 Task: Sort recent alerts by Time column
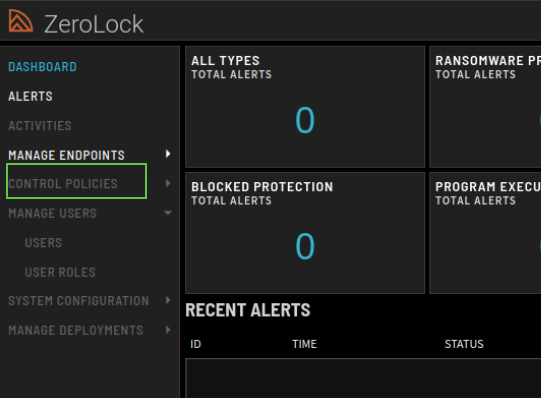[x=304, y=344]
